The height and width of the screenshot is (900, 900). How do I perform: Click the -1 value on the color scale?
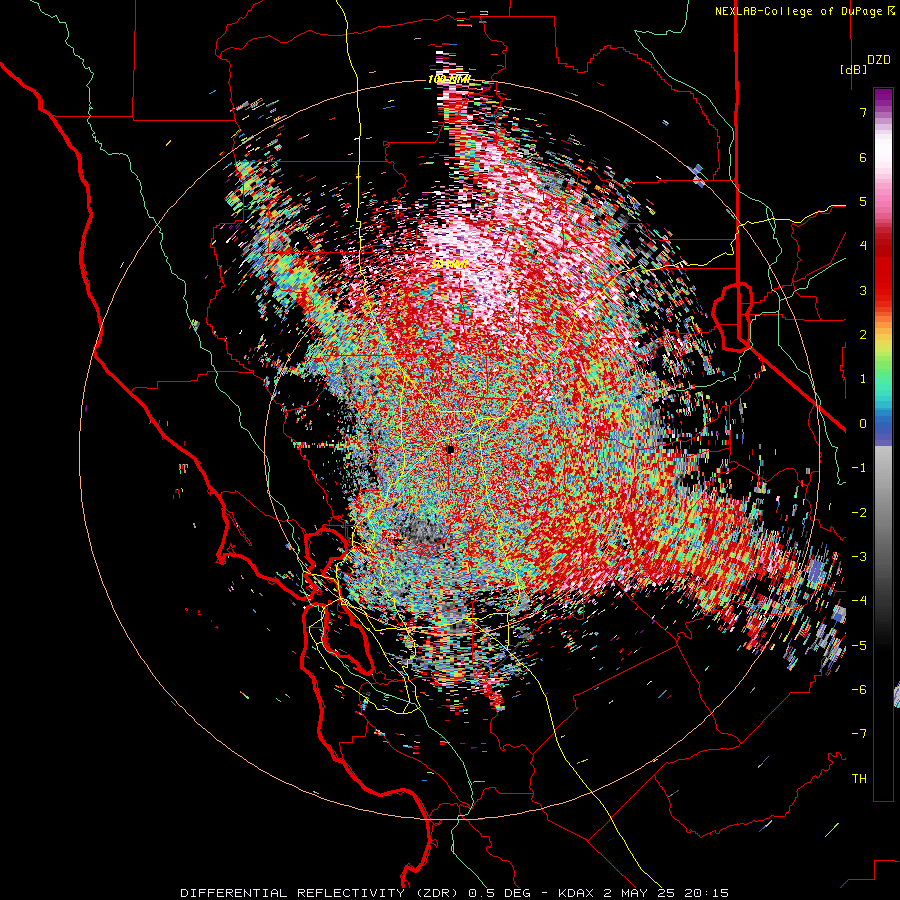(859, 468)
